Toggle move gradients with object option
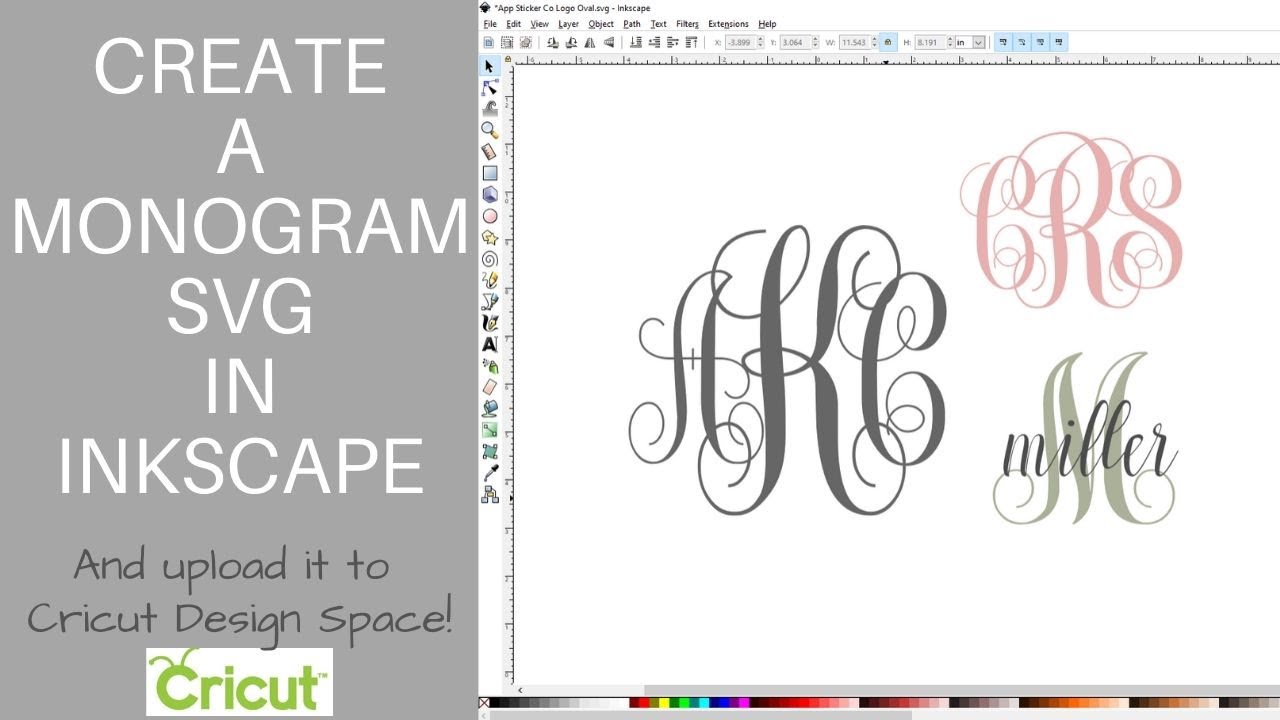Image resolution: width=1280 pixels, height=720 pixels. (1040, 42)
